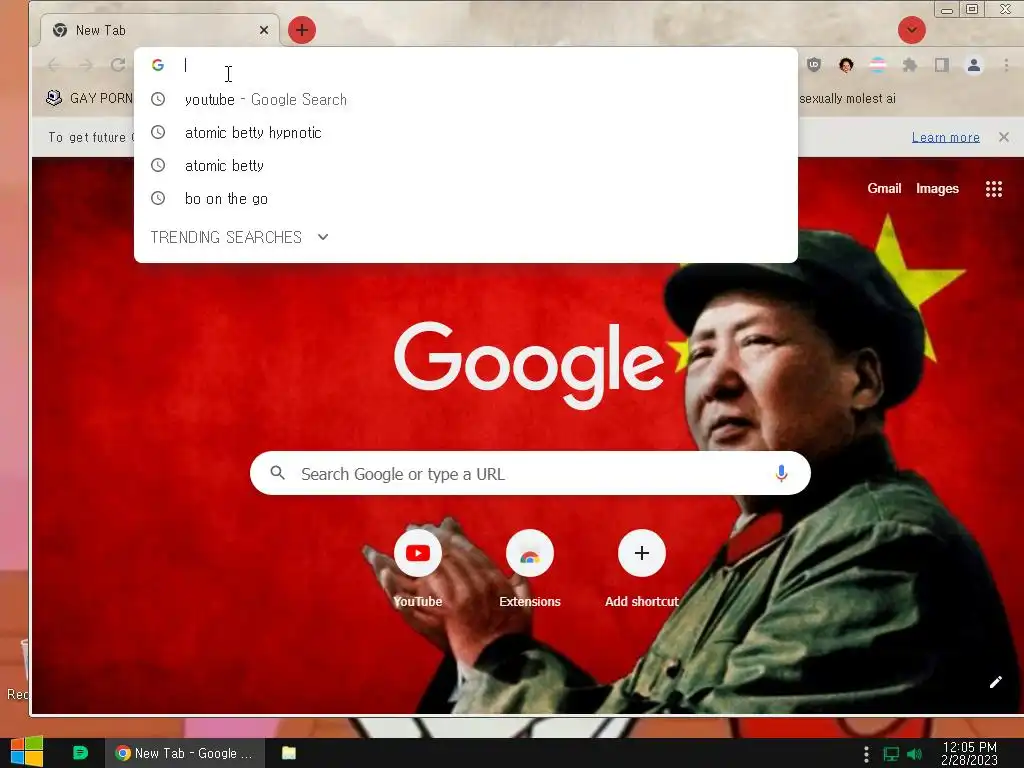Open volume control tray icon
This screenshot has width=1024, height=768.
915,754
